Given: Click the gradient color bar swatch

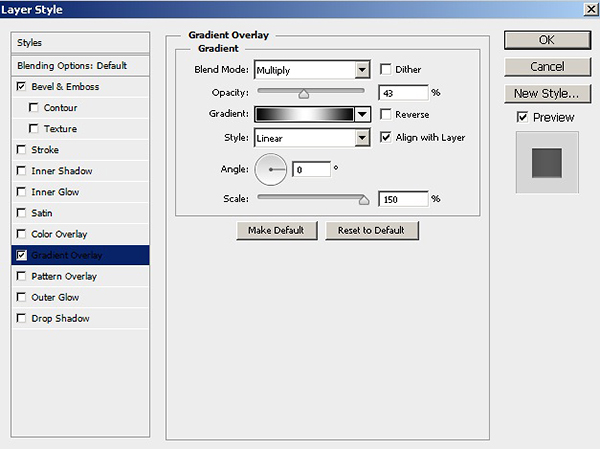Looking at the screenshot, I should pyautogui.click(x=304, y=115).
